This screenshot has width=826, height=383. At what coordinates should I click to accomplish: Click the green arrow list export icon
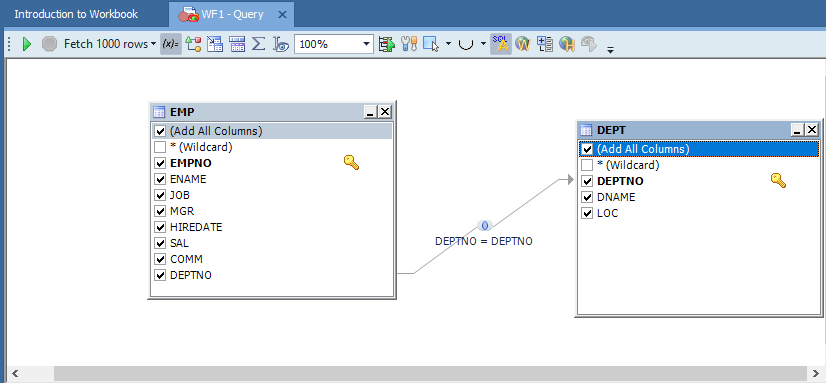pos(387,44)
